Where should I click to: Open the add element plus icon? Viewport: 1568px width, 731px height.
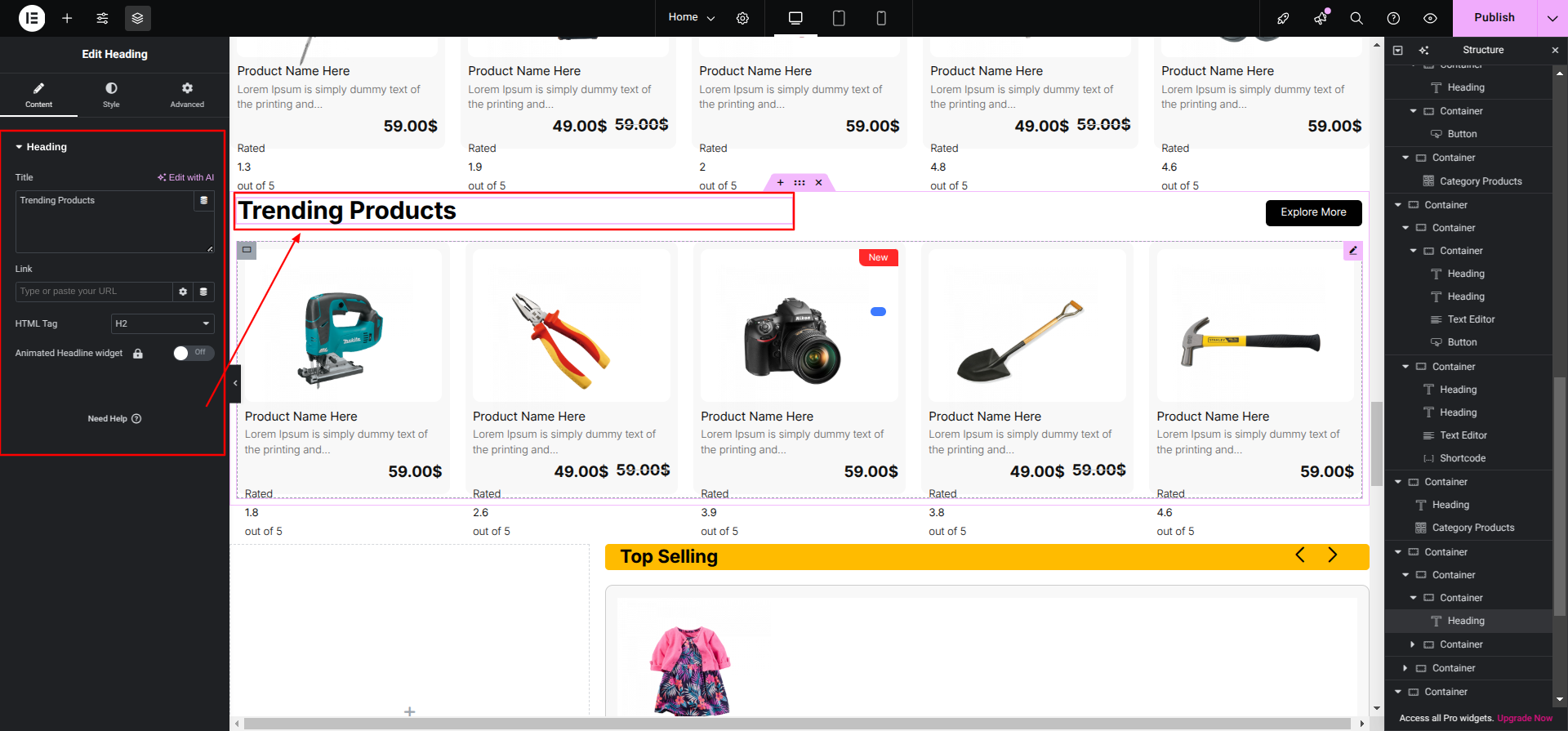[67, 18]
